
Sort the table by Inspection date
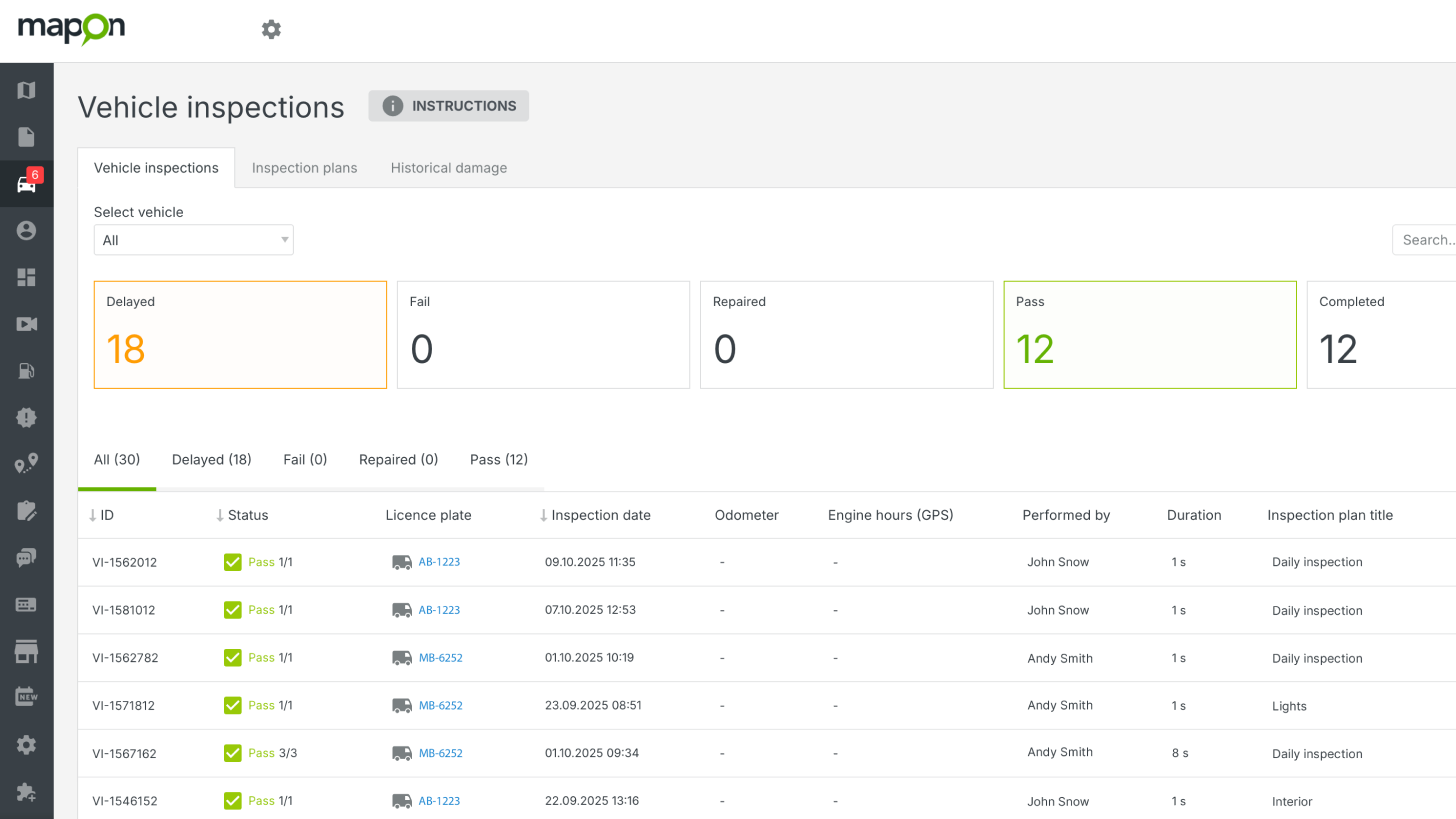pyautogui.click(x=600, y=515)
